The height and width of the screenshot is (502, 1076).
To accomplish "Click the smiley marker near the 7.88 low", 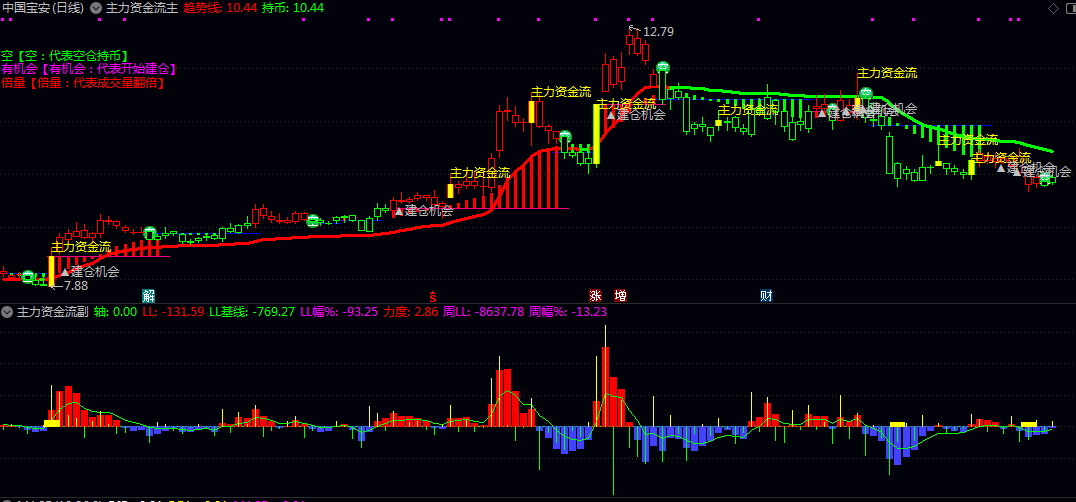I will tap(28, 276).
